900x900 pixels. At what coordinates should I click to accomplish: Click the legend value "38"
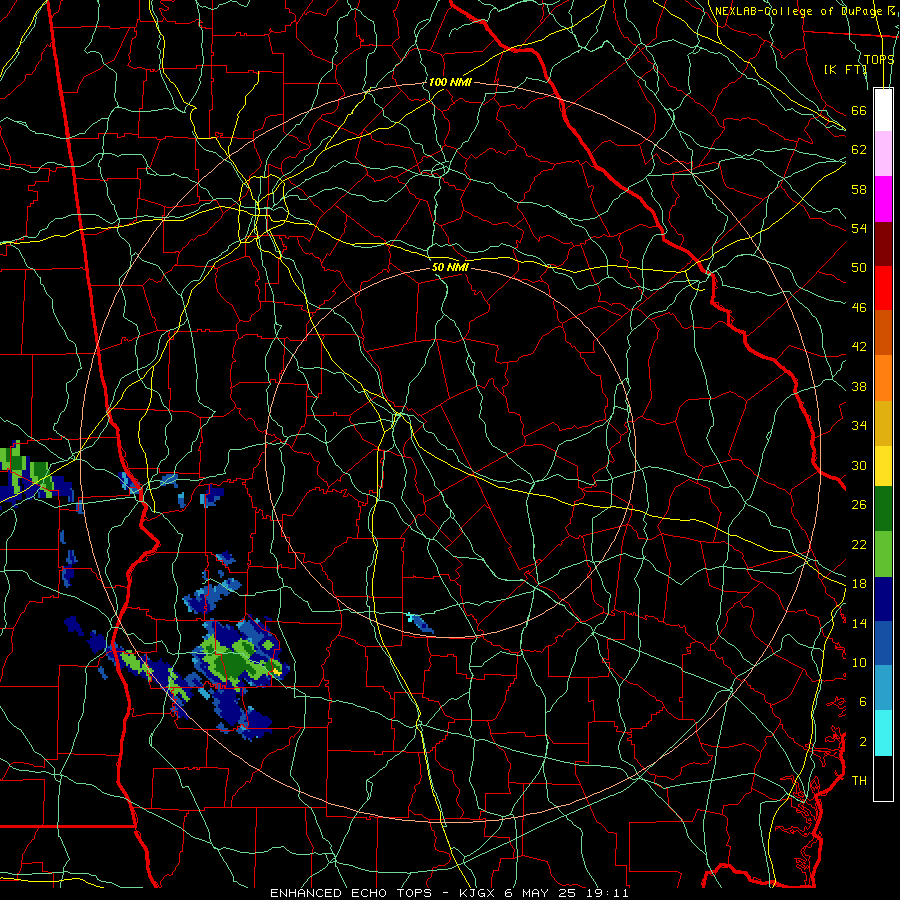[x=859, y=387]
